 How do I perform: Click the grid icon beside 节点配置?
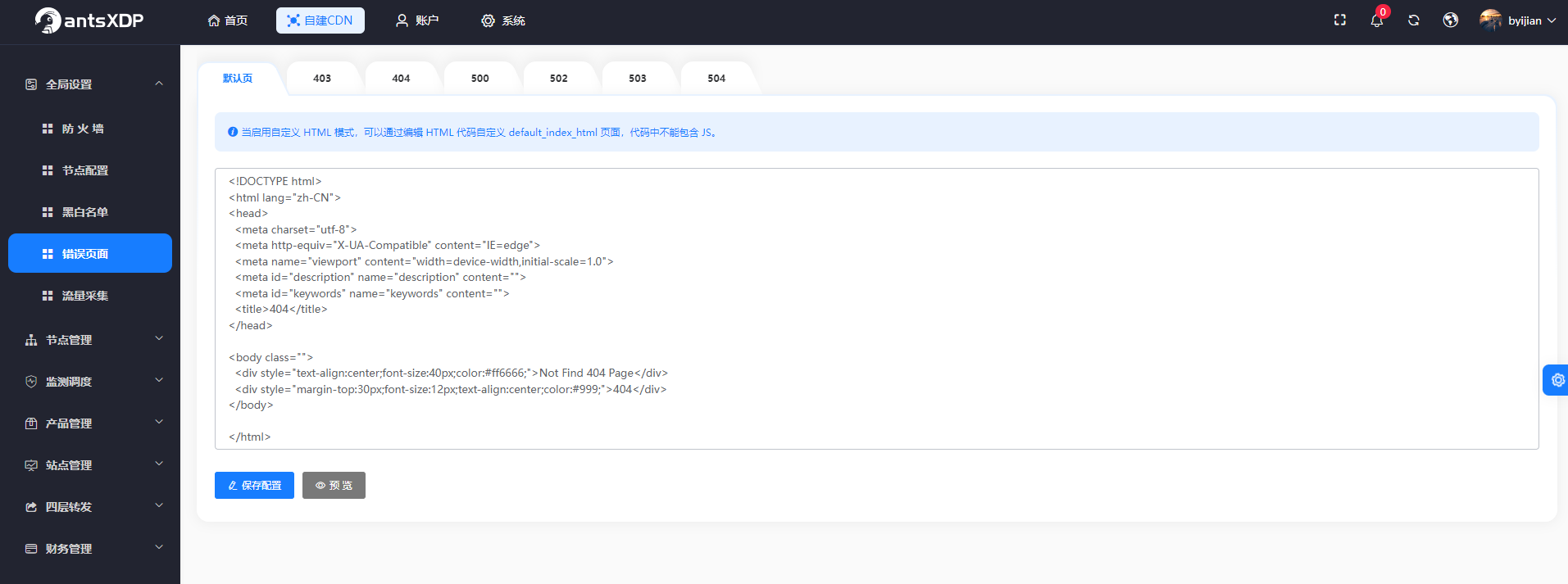48,170
